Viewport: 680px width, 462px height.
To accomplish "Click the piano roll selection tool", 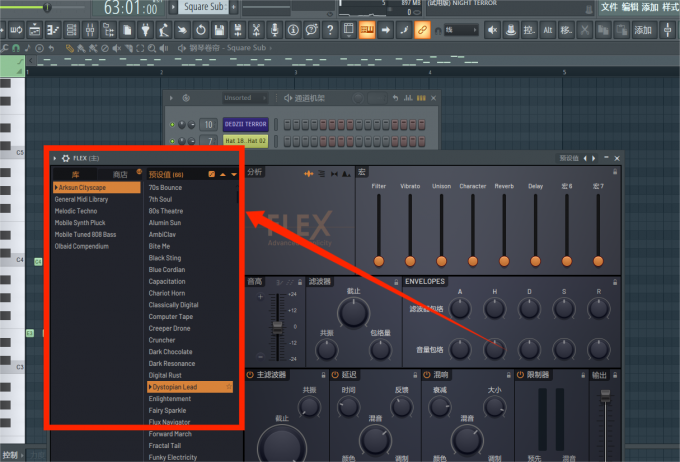I will point(140,48).
